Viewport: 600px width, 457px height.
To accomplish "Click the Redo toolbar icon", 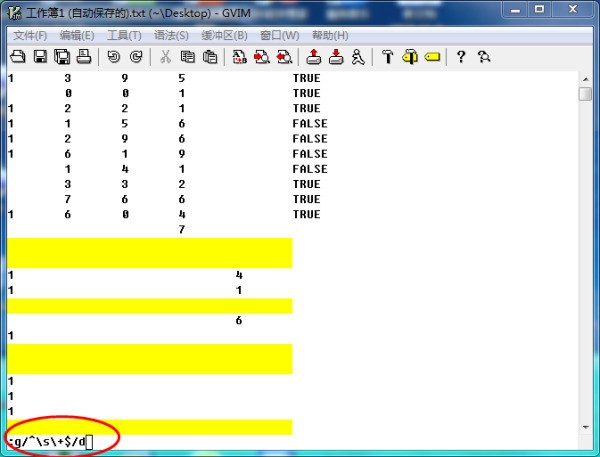I will coord(135,57).
